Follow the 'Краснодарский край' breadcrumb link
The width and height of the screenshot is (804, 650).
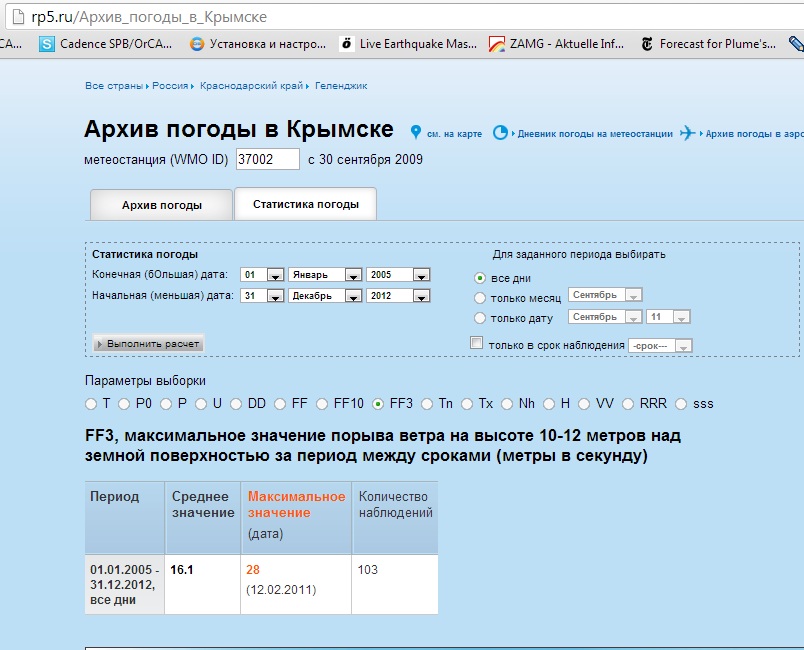coord(253,86)
